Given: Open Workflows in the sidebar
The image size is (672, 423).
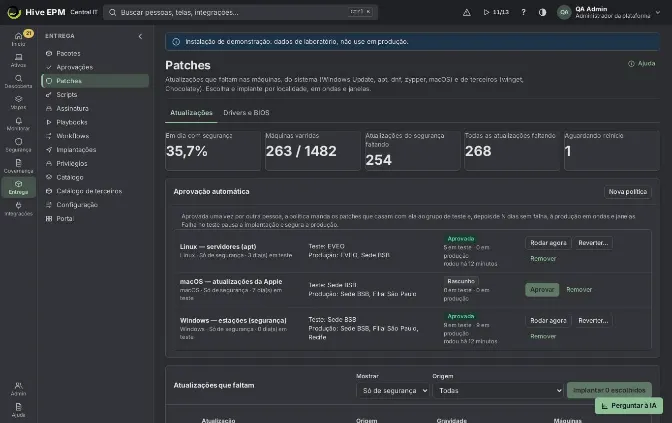Looking at the screenshot, I should coord(95,136).
